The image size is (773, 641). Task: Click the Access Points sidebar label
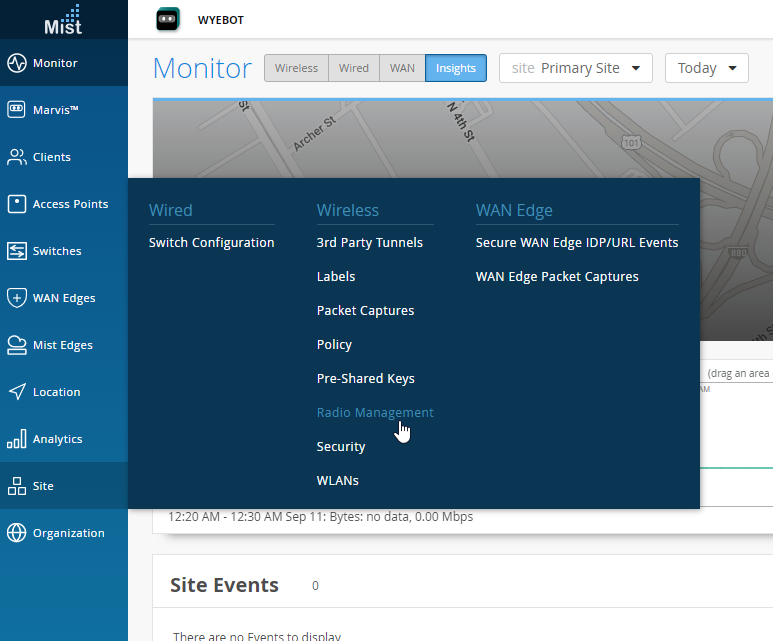pyautogui.click(x=70, y=204)
